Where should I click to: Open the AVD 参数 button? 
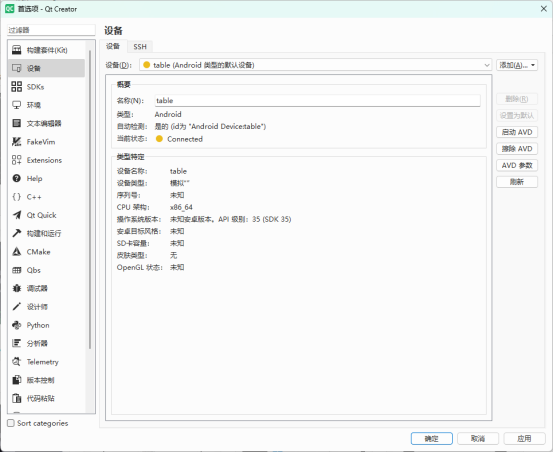[x=517, y=165]
